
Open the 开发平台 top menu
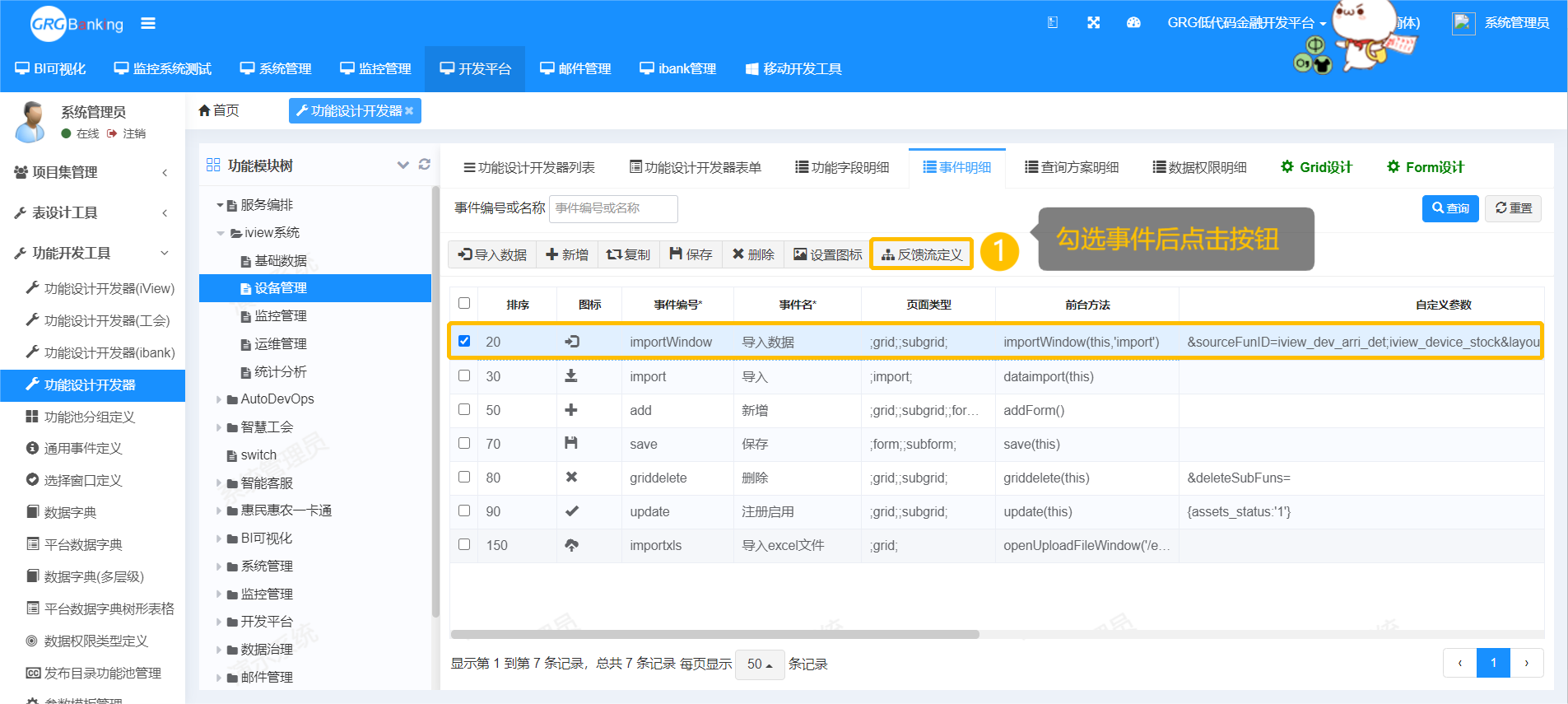pos(475,68)
